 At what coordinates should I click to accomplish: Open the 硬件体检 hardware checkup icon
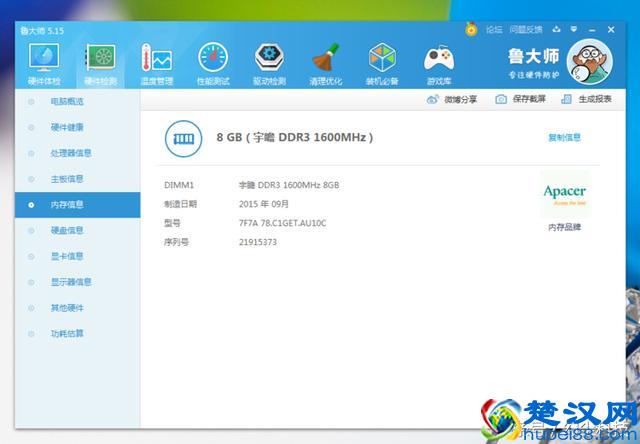(44, 64)
